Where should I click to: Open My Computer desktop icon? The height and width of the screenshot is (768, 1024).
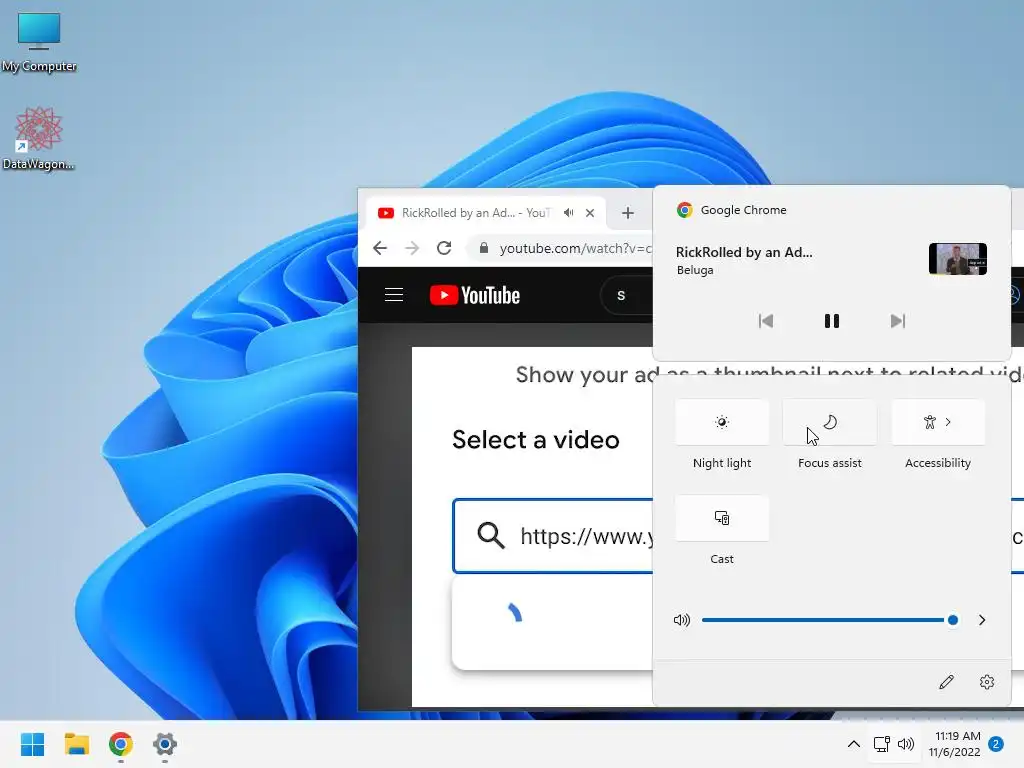tap(39, 40)
